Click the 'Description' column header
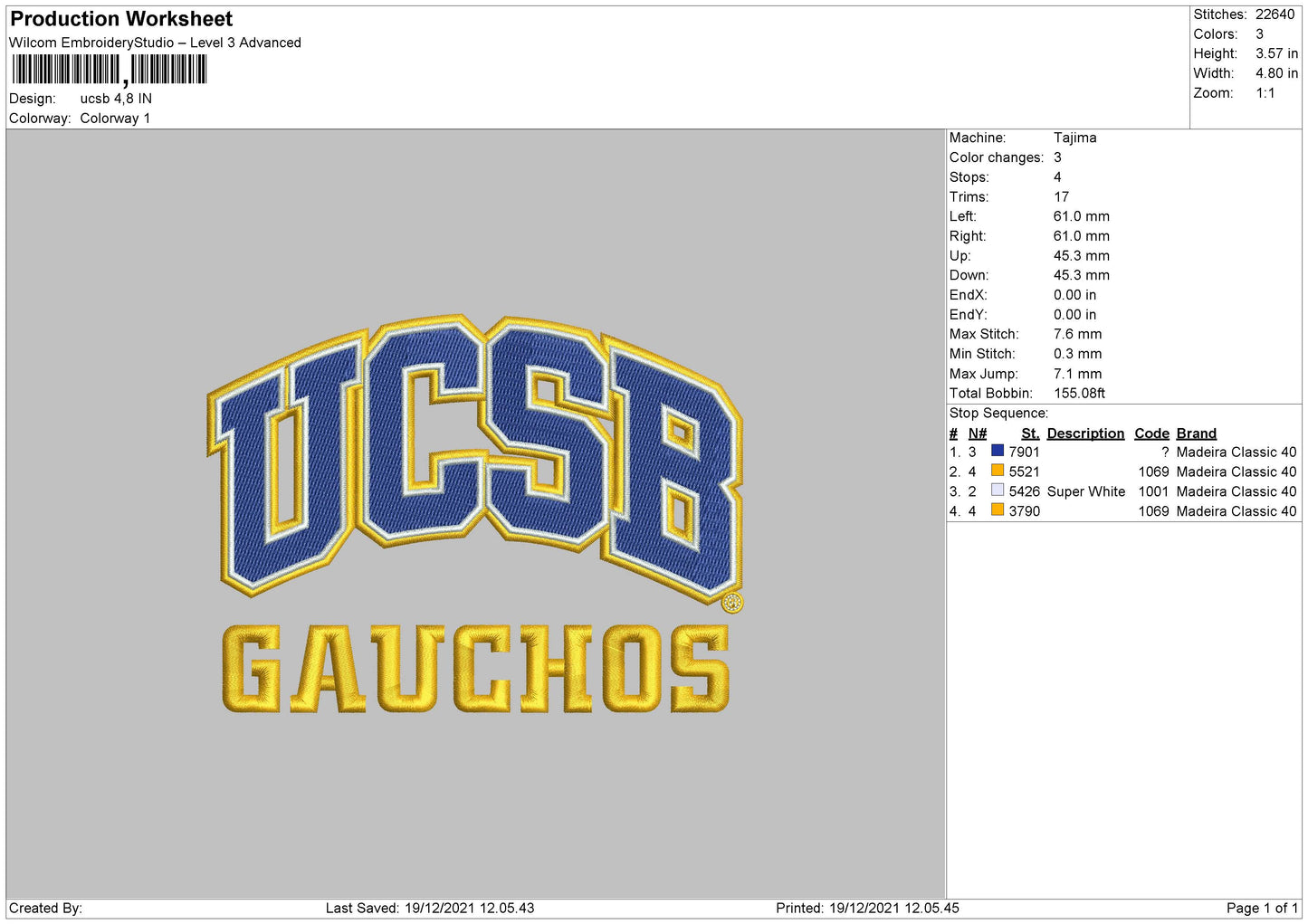The height and width of the screenshot is (924, 1308). pos(1085,433)
